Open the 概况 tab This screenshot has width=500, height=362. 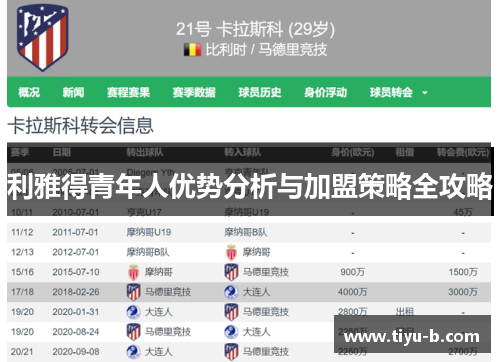point(29,92)
